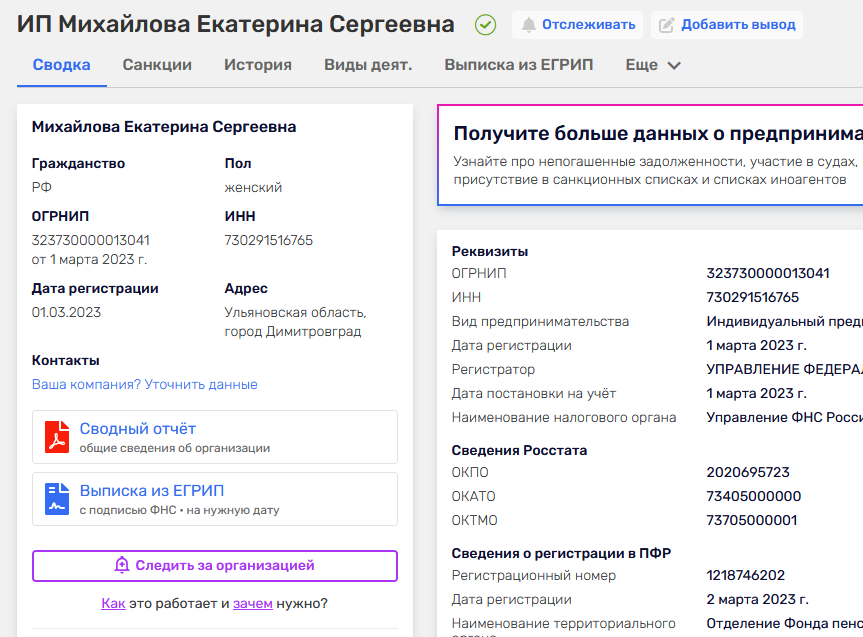Switch to the Санкции tab
The height and width of the screenshot is (637, 863).
(157, 65)
